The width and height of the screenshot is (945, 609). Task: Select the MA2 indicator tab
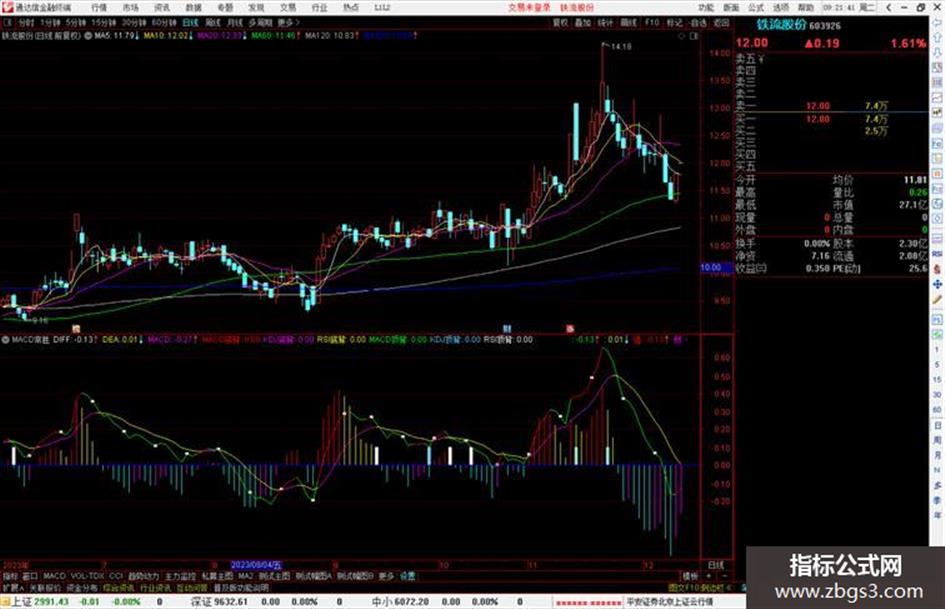coord(245,576)
